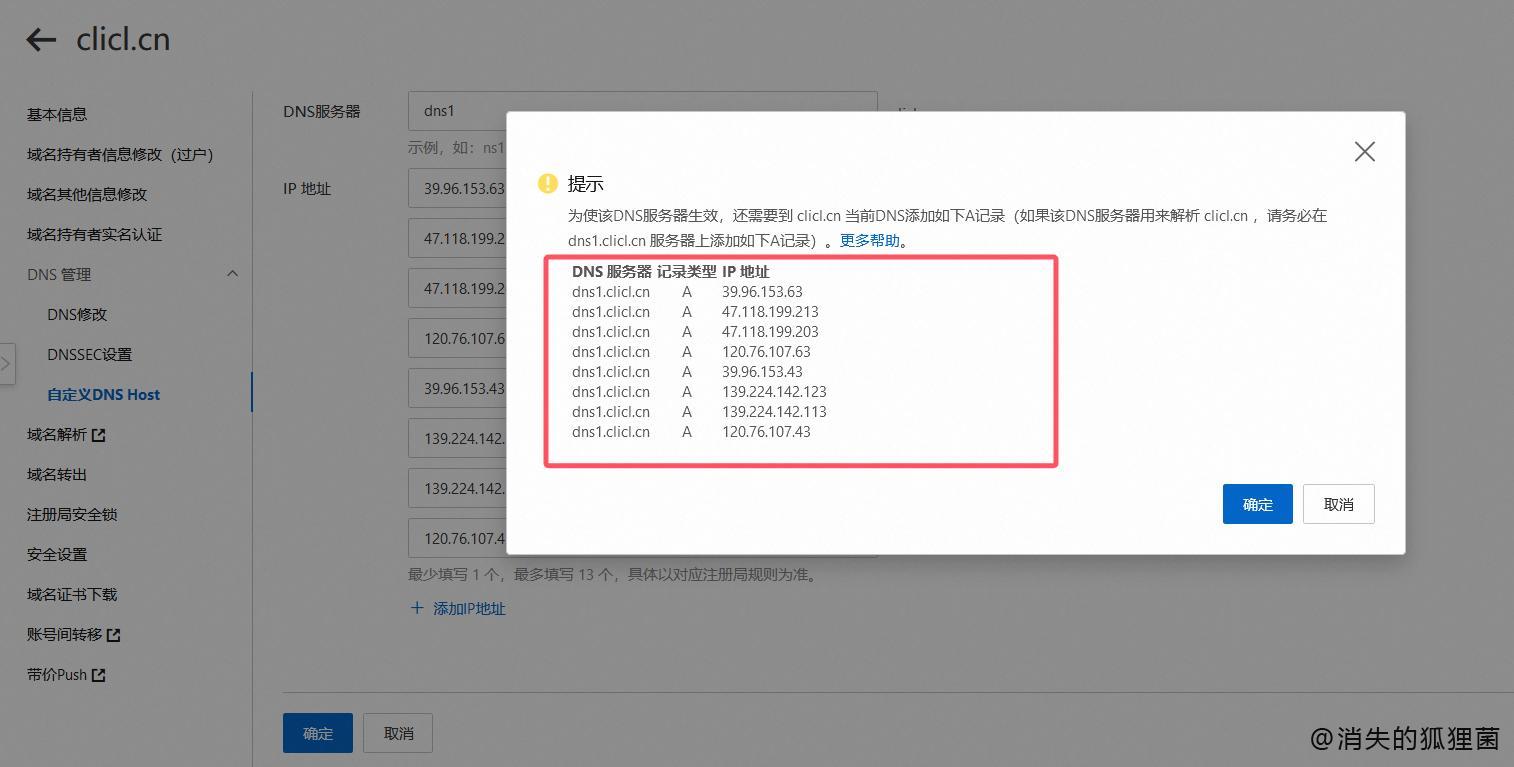The image size is (1514, 767).
Task: Click IP field showing 120.76.107.4
Action: (458, 538)
